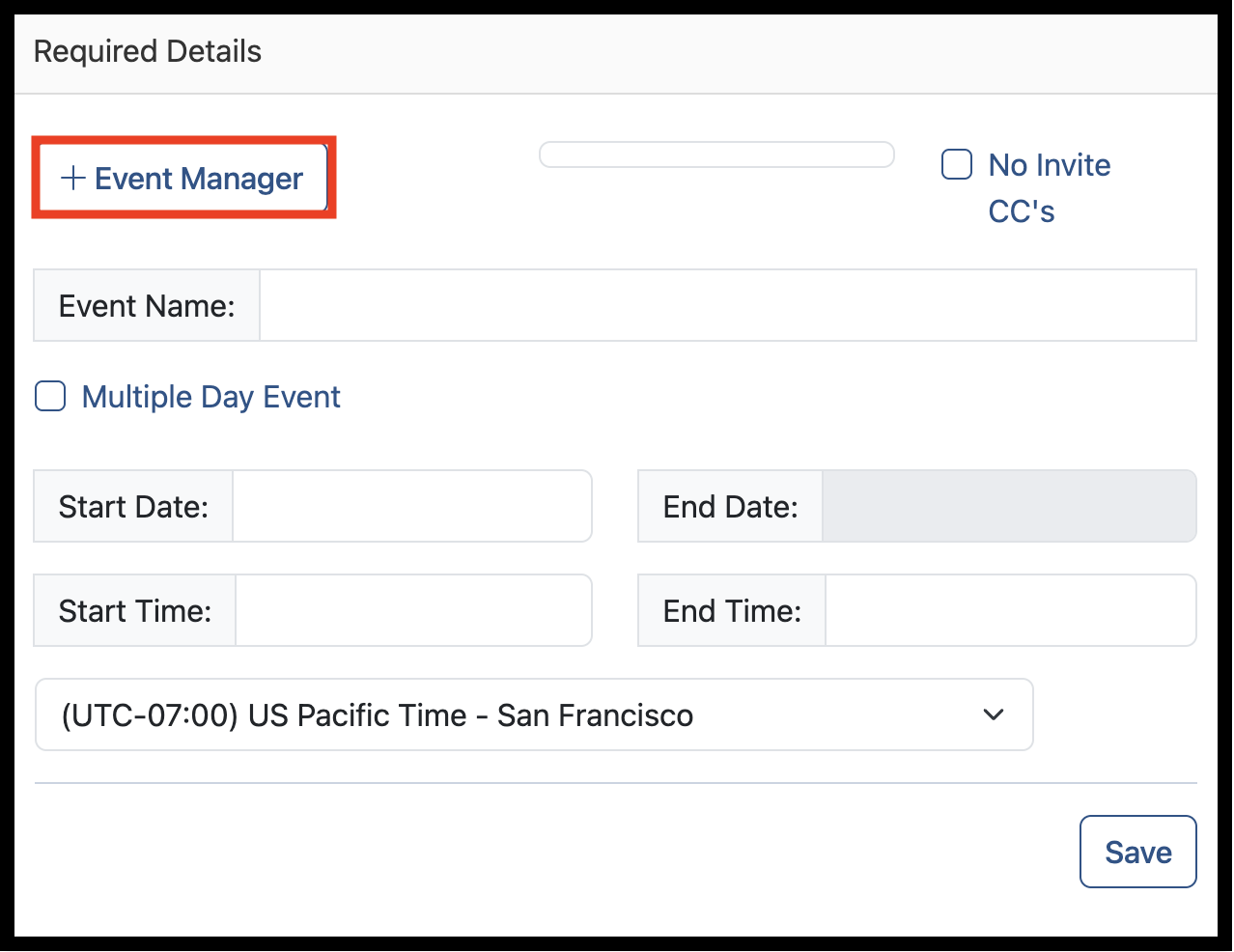This screenshot has width=1234, height=952.
Task: Click the Required Details heading
Action: pyautogui.click(x=148, y=51)
